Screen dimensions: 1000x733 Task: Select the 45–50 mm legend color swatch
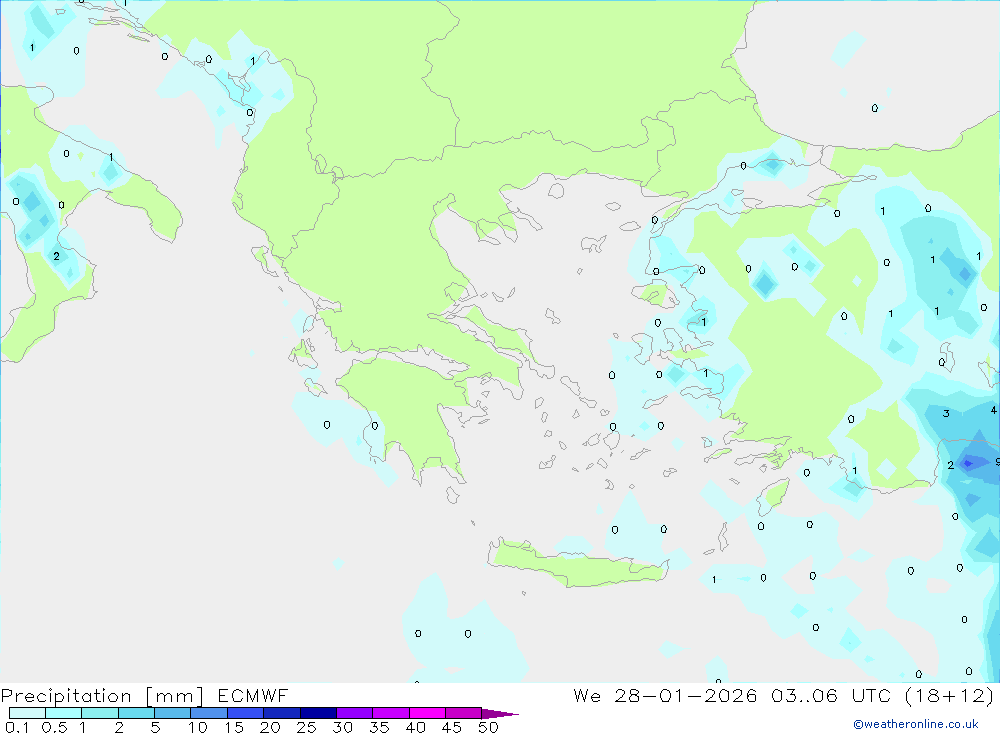[463, 713]
